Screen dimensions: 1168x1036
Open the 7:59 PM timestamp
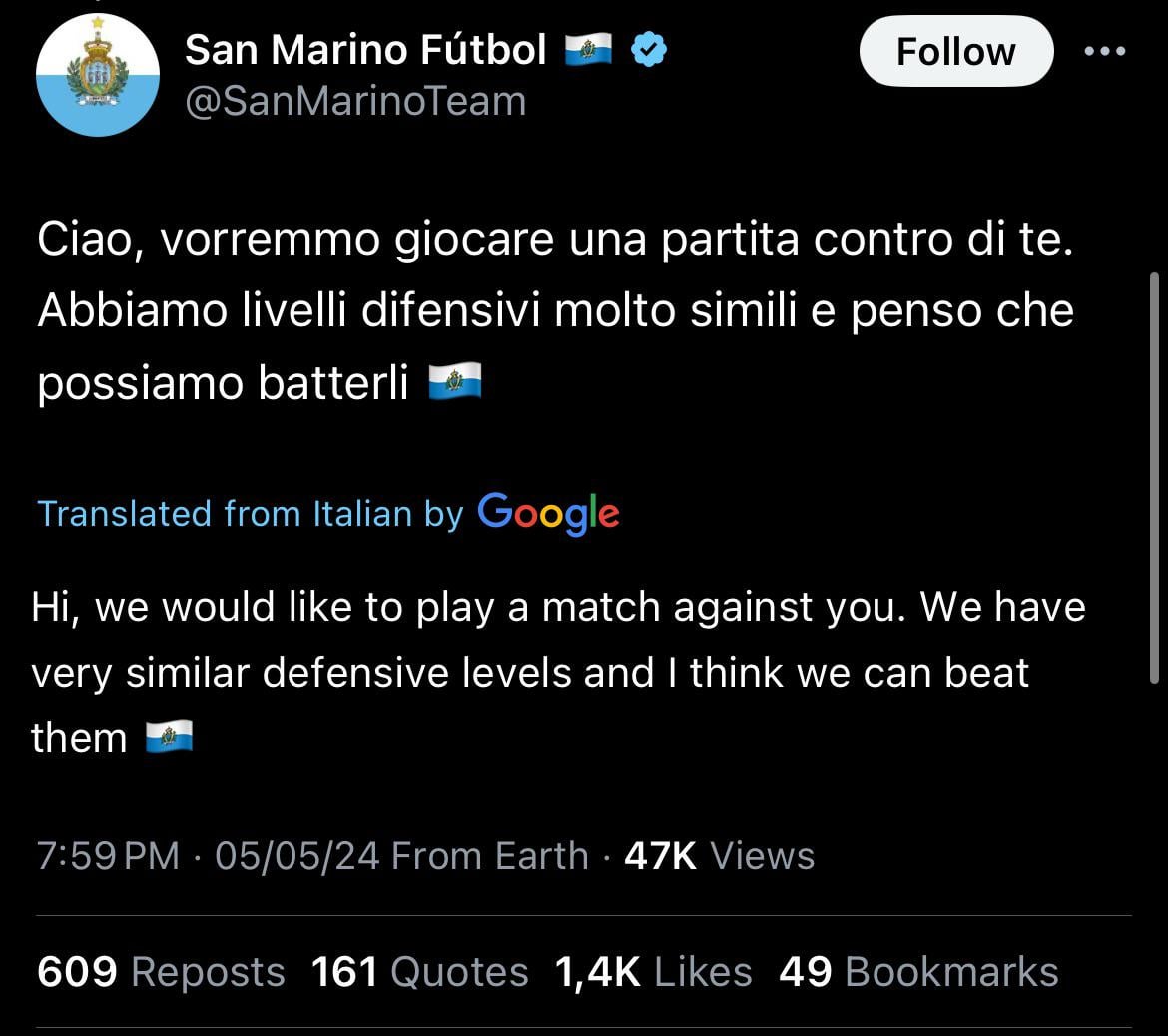click(108, 855)
